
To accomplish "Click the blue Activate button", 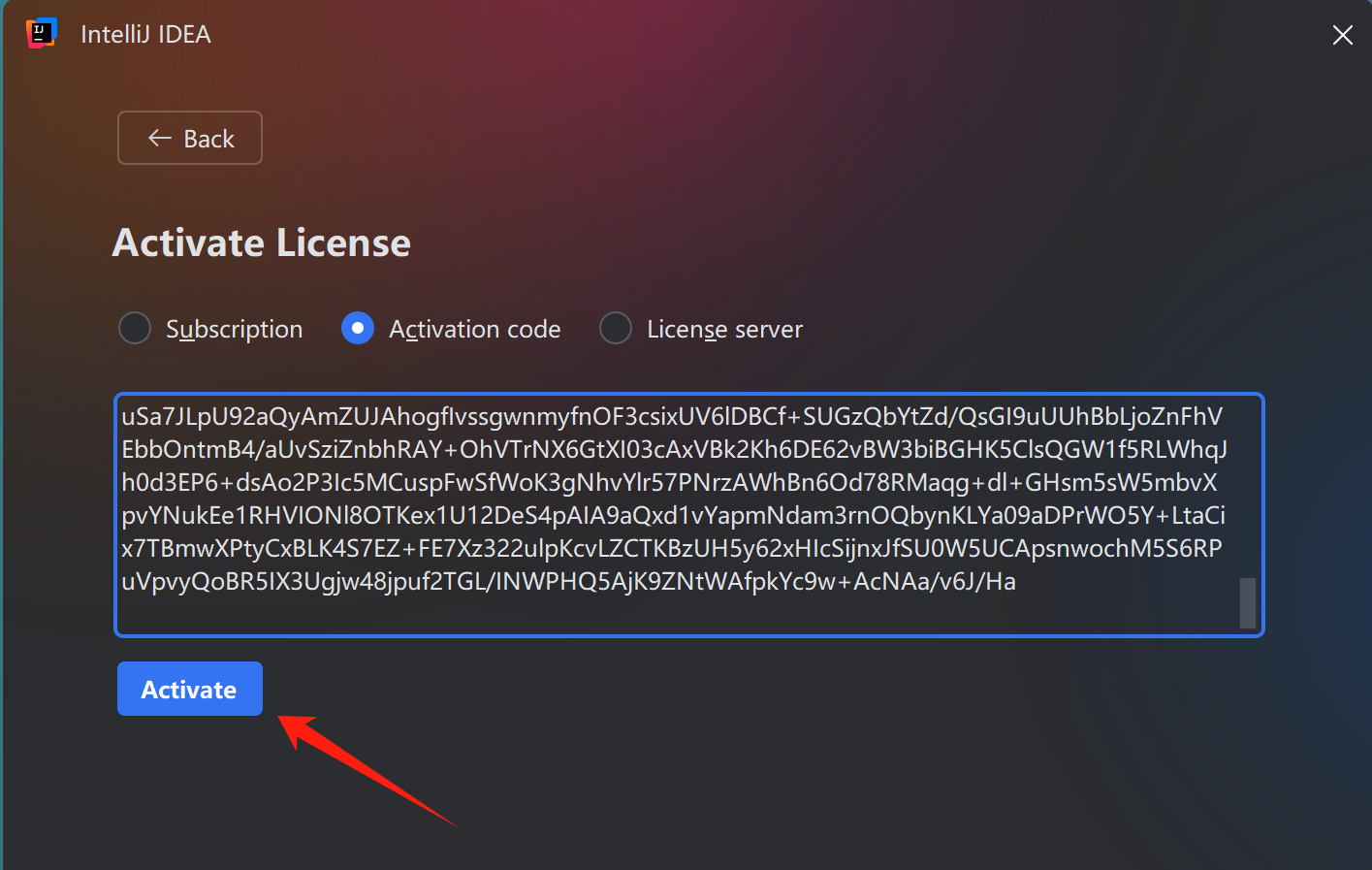I will point(190,689).
